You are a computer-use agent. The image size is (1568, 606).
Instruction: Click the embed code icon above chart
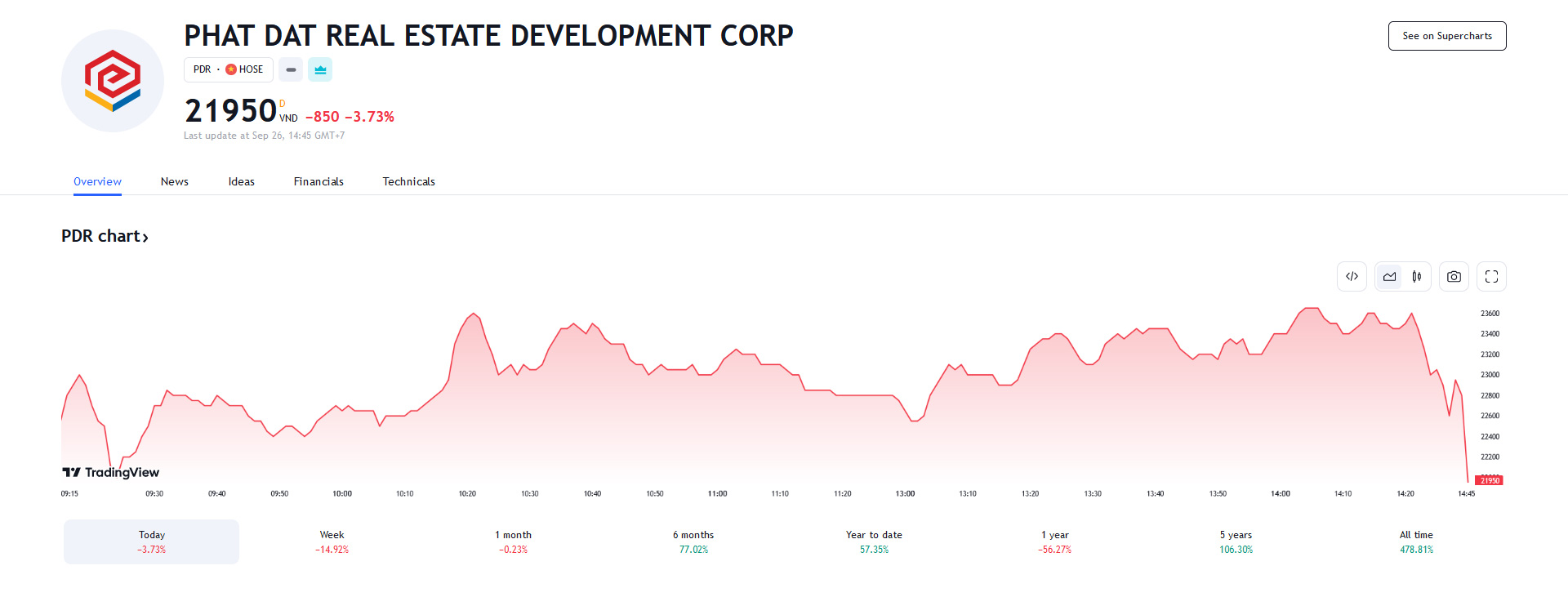click(x=1352, y=277)
